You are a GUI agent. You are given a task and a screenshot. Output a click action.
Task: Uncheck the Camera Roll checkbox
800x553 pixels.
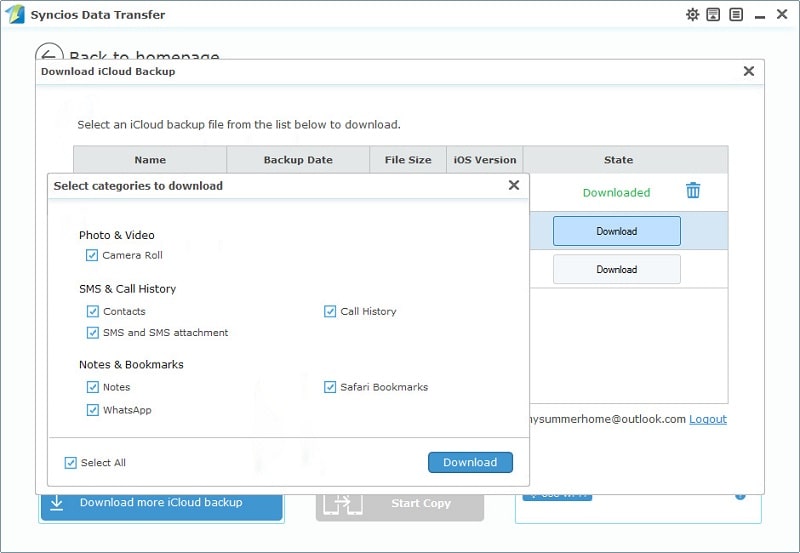point(92,255)
